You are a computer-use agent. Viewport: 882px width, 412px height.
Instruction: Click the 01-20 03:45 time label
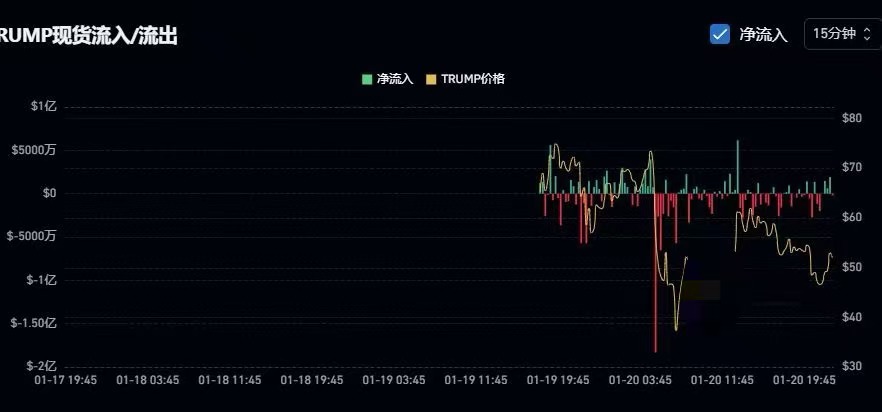[x=640, y=380]
